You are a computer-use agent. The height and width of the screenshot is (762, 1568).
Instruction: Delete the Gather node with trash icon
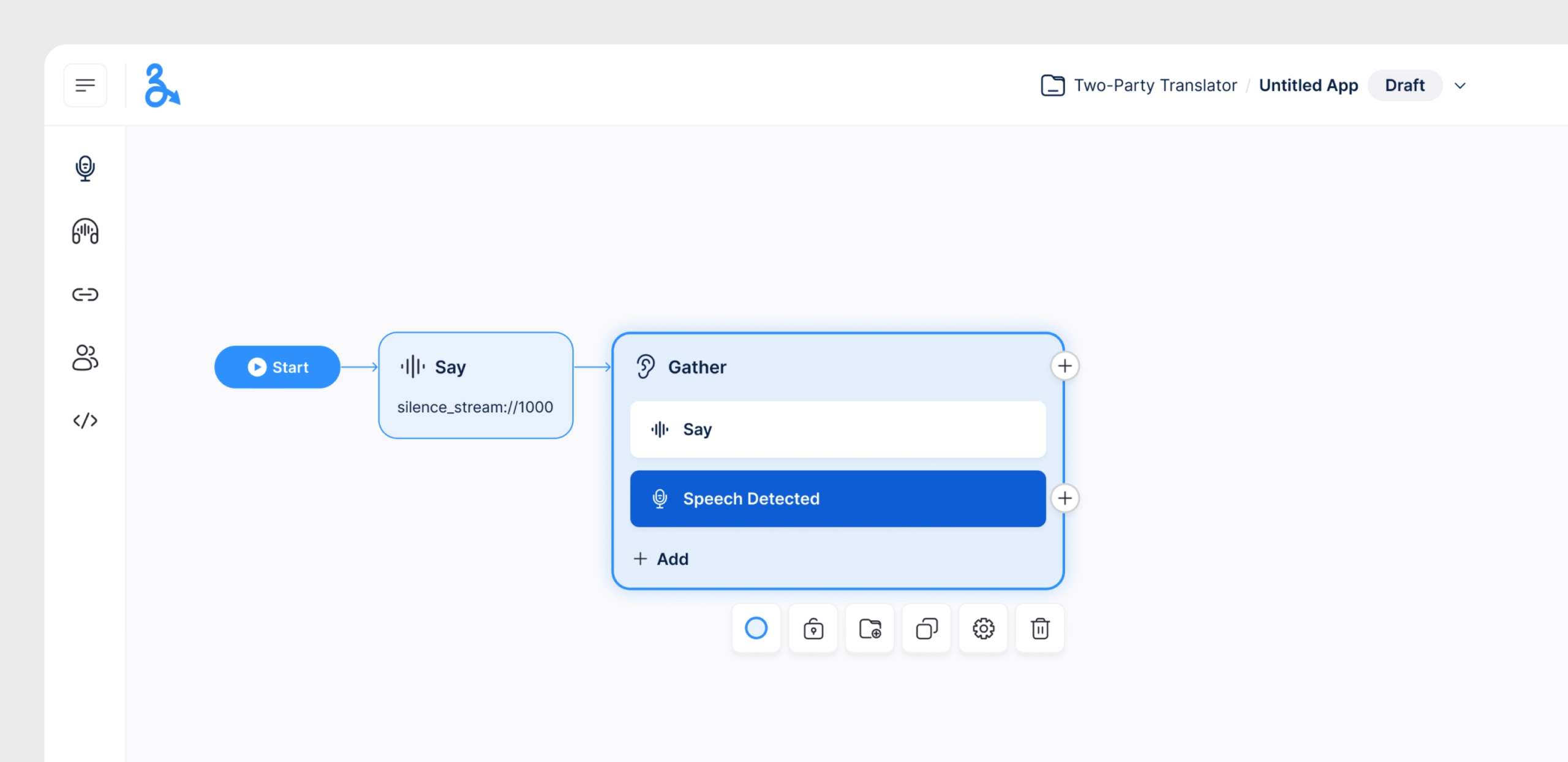pos(1040,628)
